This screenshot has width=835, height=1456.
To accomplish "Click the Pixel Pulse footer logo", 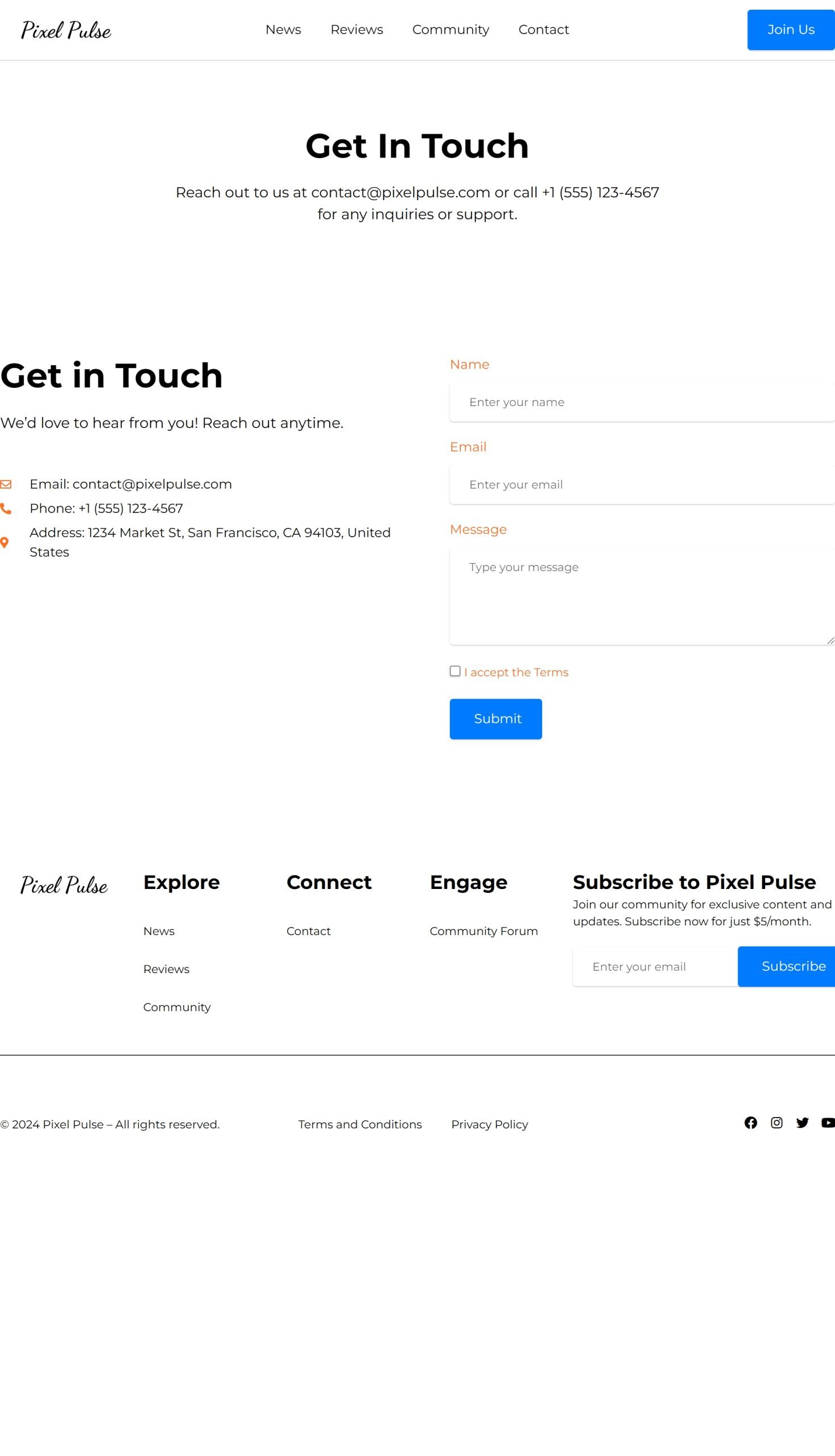I will coord(64,885).
